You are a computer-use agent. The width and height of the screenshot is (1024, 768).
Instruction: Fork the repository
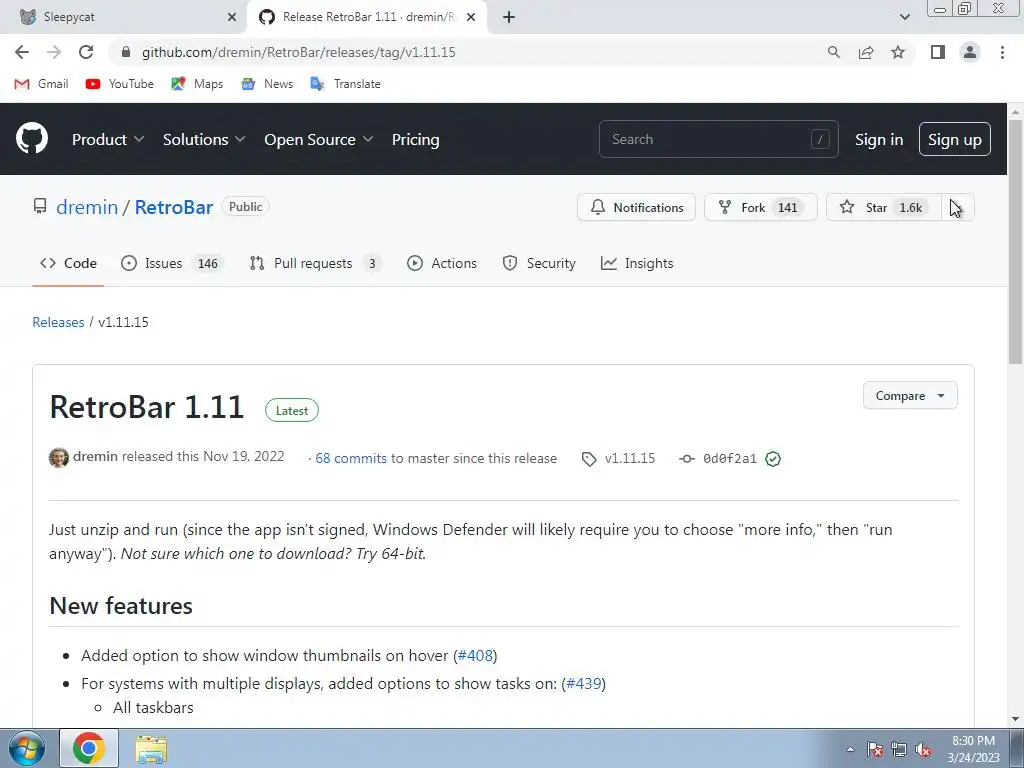point(760,207)
